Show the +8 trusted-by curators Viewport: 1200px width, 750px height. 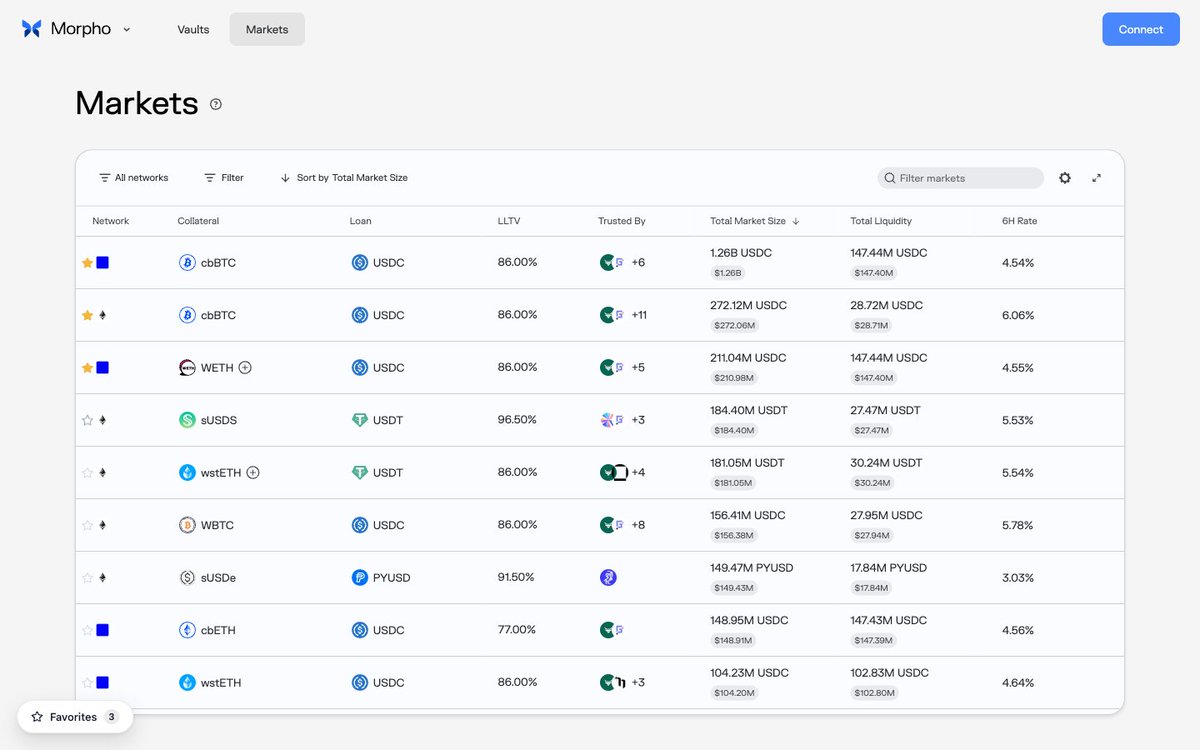(x=638, y=525)
